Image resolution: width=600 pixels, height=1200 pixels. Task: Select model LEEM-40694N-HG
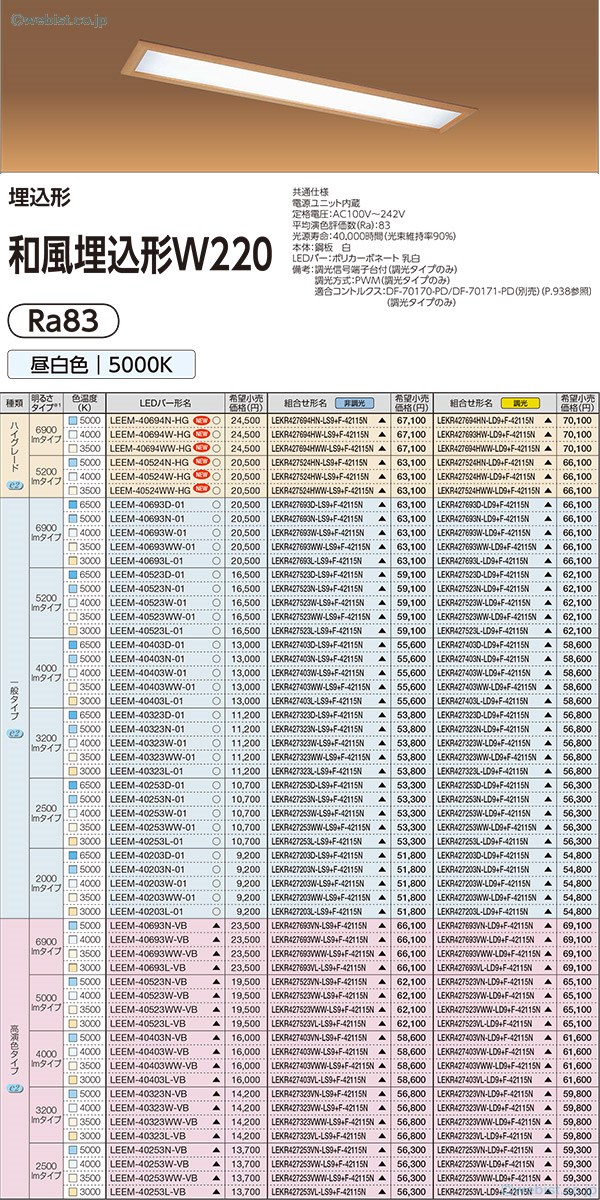tap(149, 422)
